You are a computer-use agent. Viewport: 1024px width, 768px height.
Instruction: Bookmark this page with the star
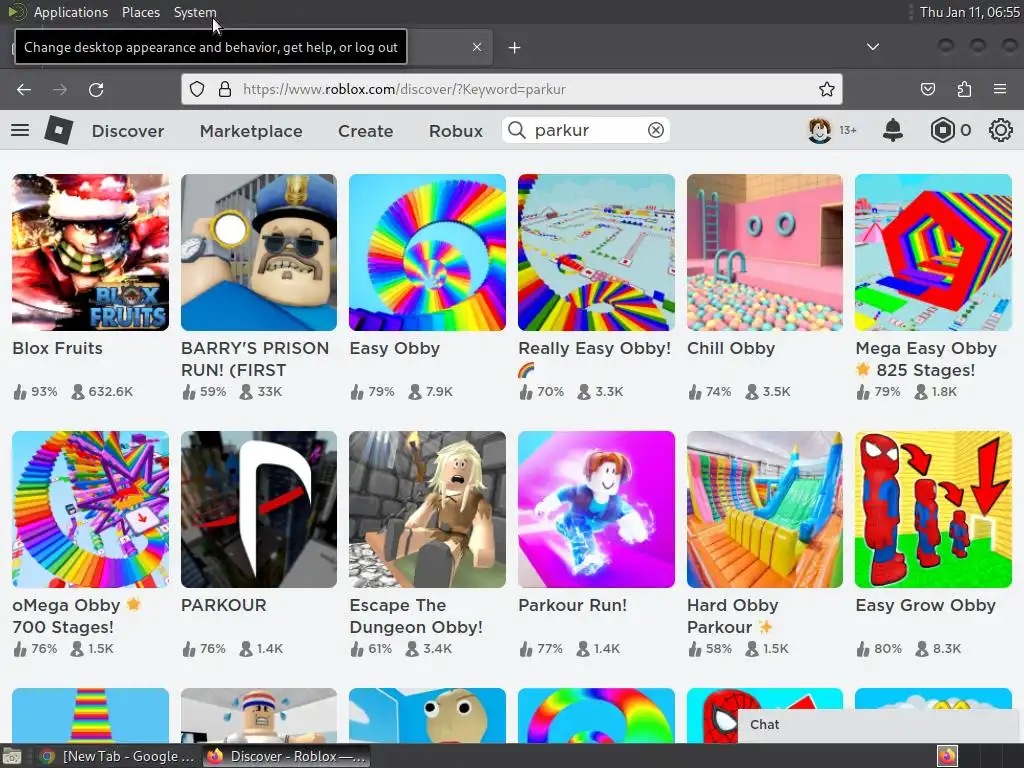click(x=827, y=89)
